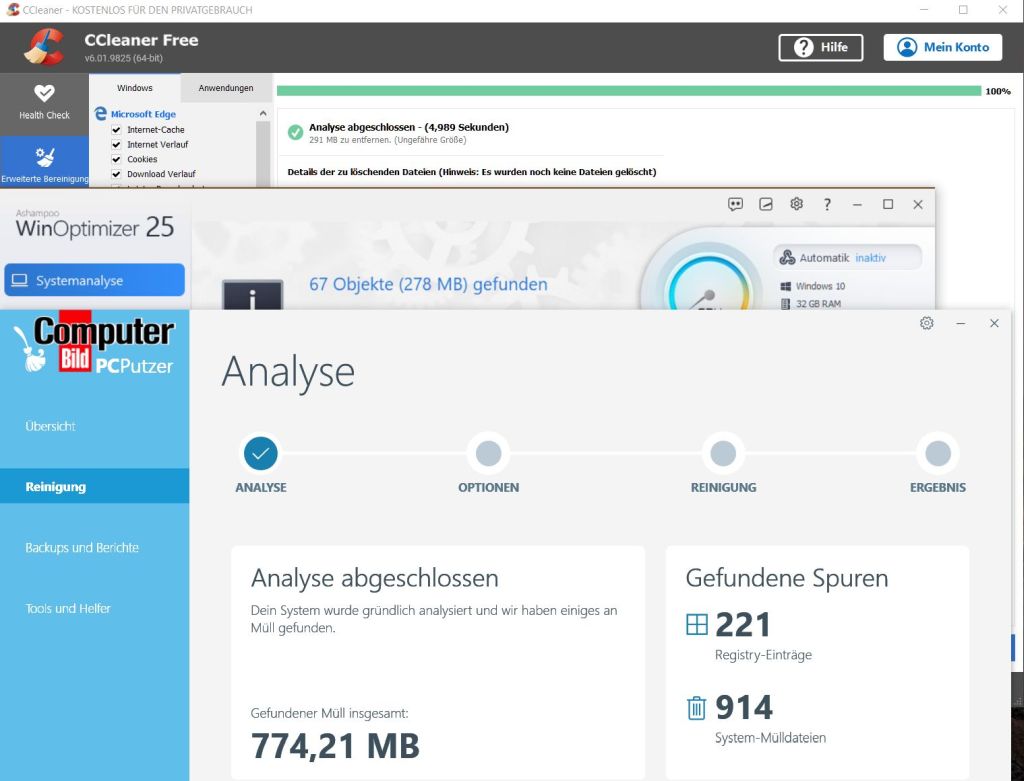
Task: Open Mein Konto in CCleaner
Action: pos(942,48)
